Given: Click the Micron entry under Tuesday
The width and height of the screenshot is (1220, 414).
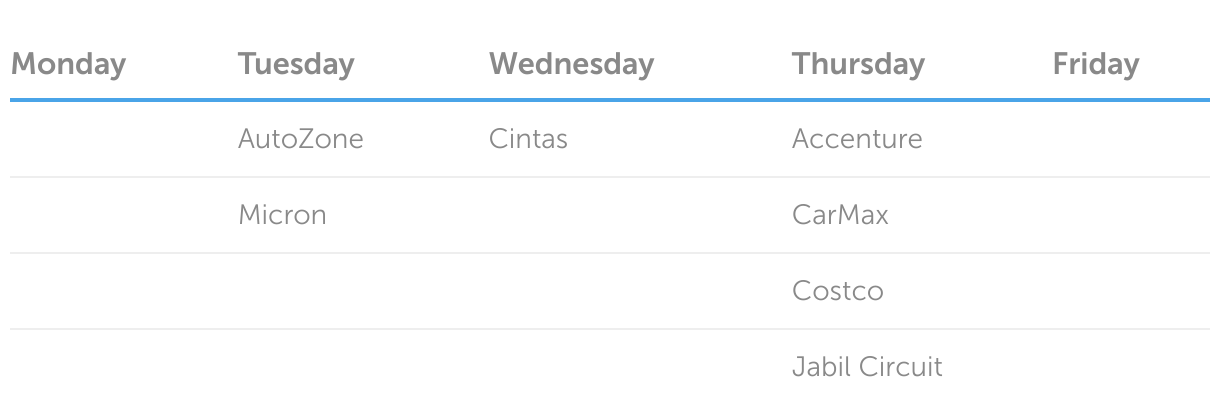Looking at the screenshot, I should (x=282, y=215).
